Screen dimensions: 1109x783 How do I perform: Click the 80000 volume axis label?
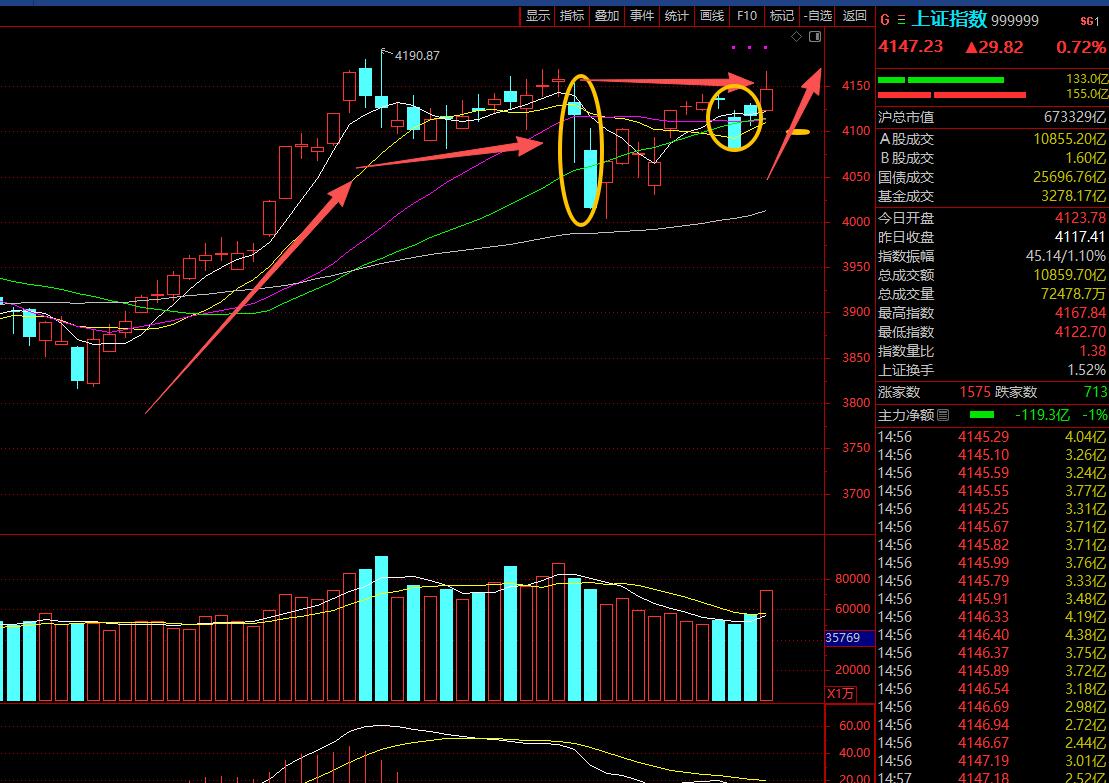coord(852,579)
